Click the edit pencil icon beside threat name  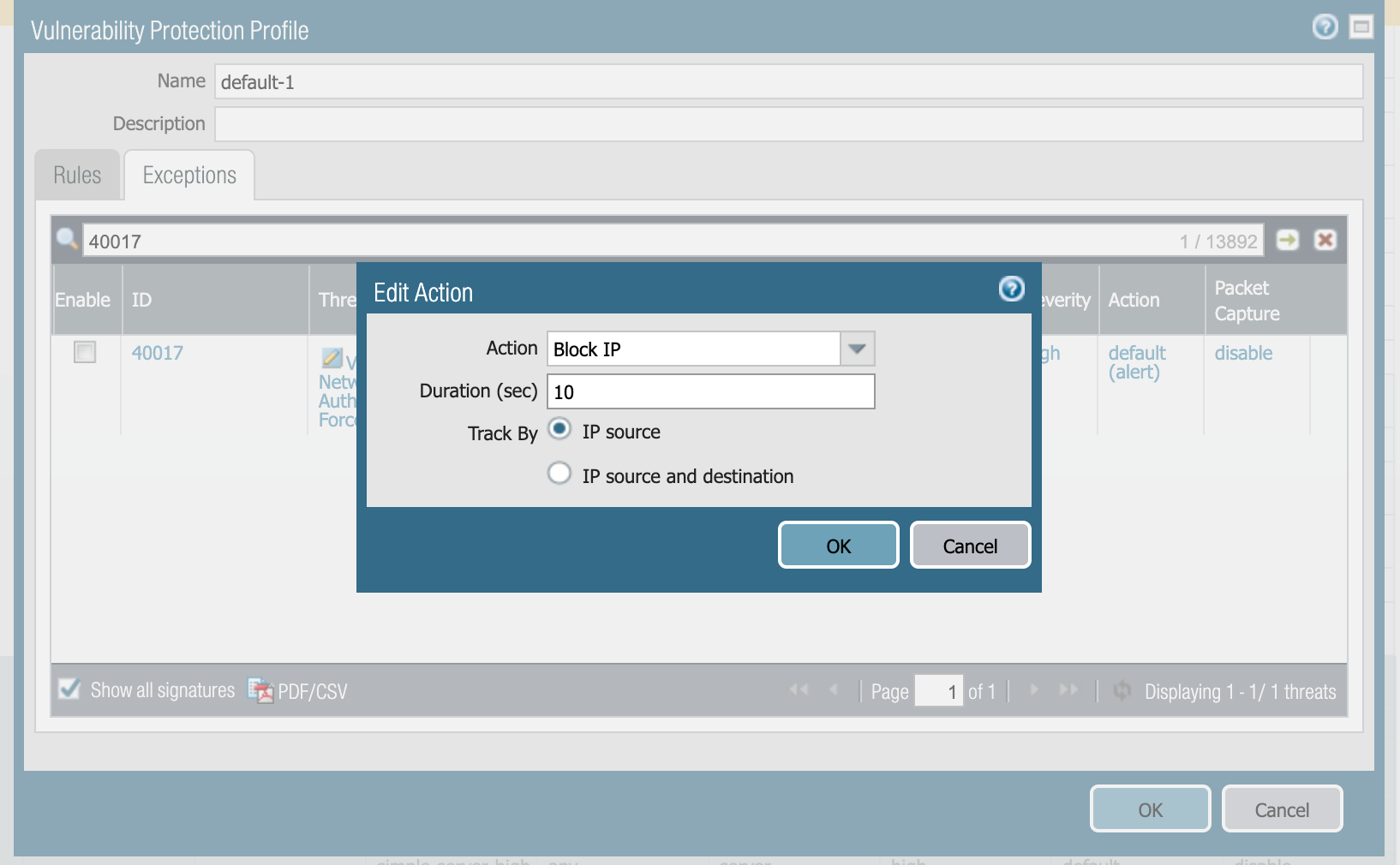click(x=332, y=357)
